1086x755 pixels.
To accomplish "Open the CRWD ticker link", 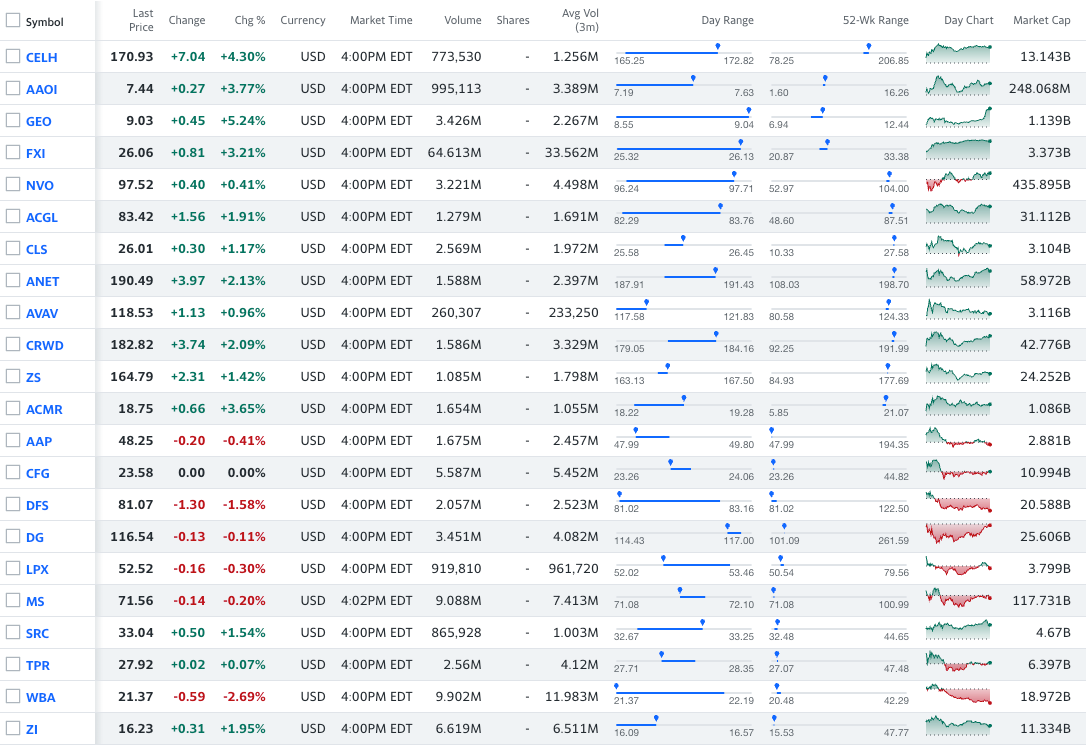I will 44,345.
